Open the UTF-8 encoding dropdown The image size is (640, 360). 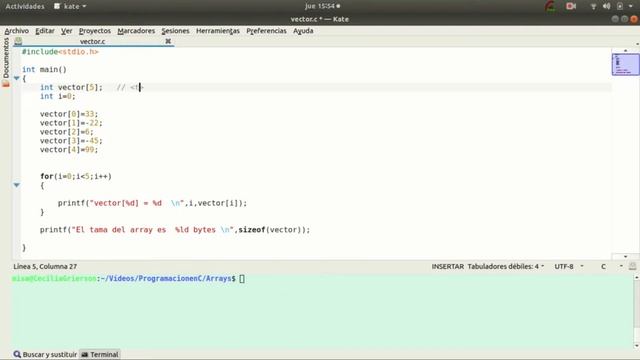tap(569, 267)
